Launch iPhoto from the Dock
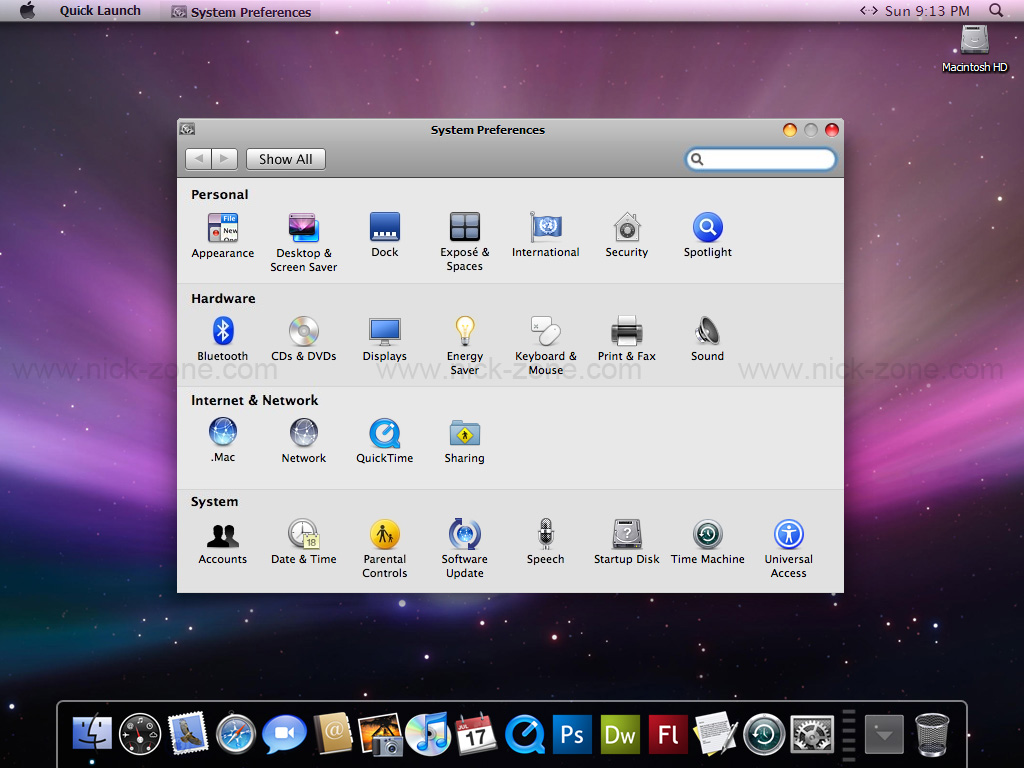Viewport: 1024px width, 768px height. 381,733
